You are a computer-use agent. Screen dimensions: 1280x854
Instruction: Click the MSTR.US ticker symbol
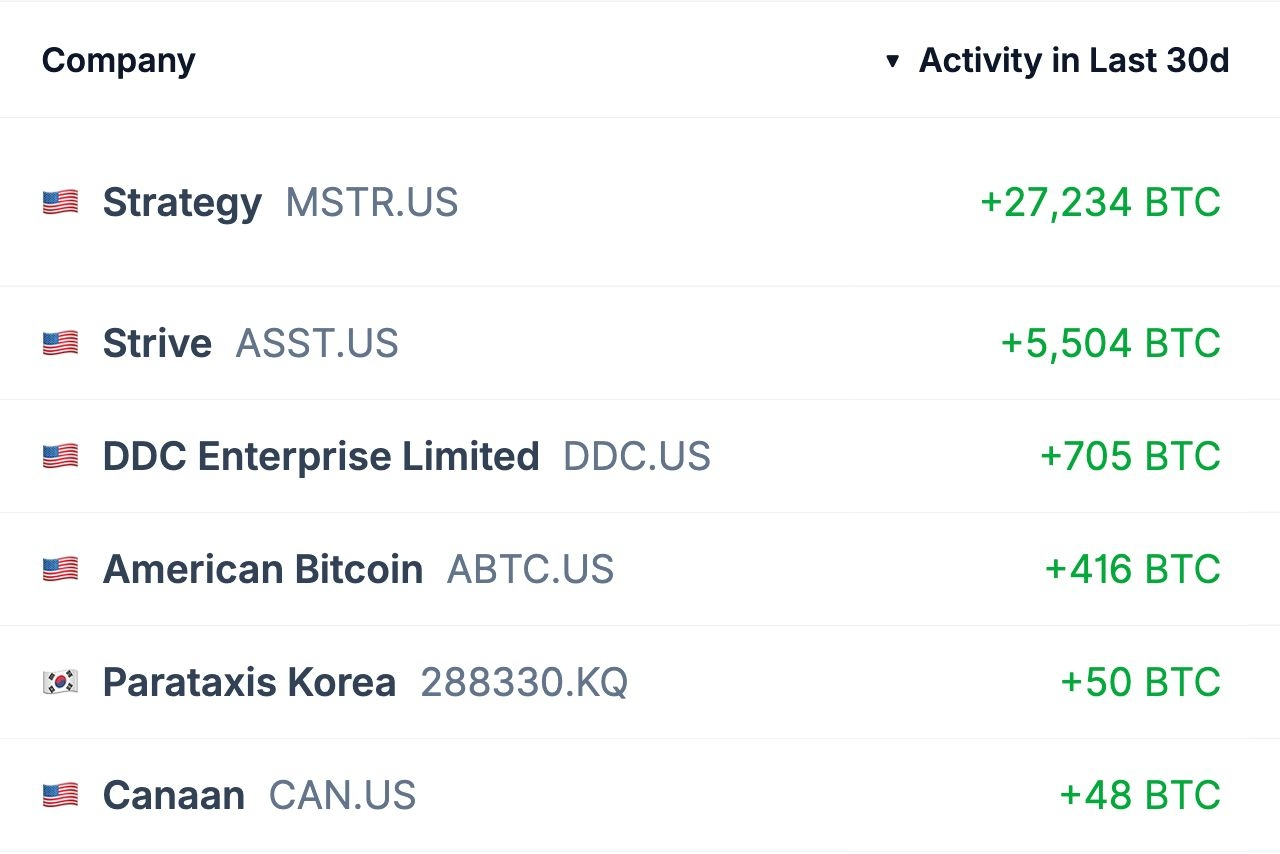coord(372,203)
